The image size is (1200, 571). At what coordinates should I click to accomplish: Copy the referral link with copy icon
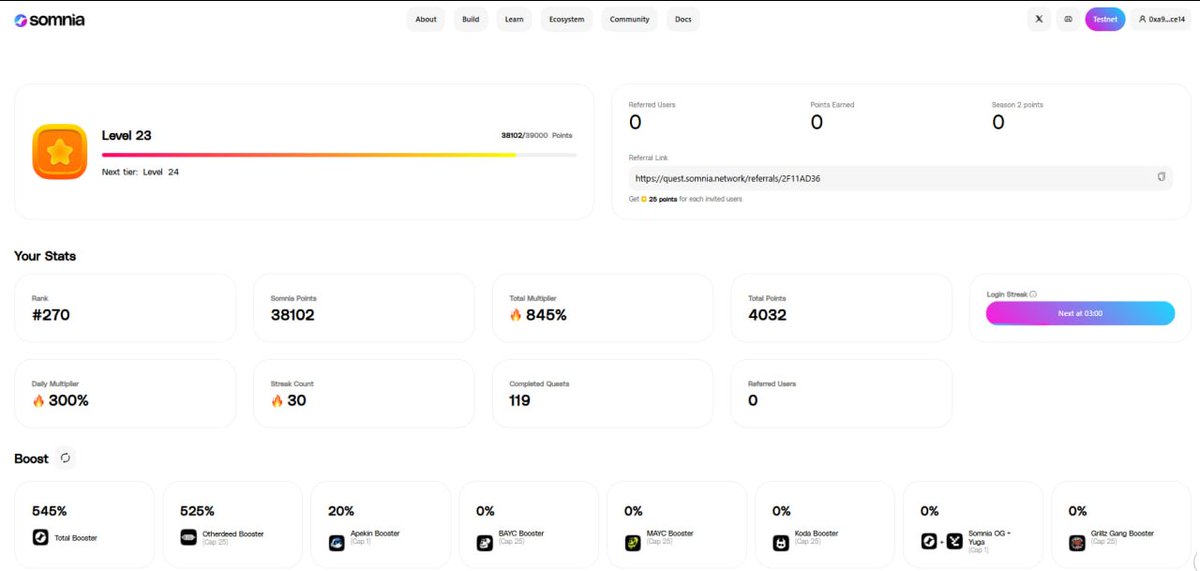(x=1161, y=177)
